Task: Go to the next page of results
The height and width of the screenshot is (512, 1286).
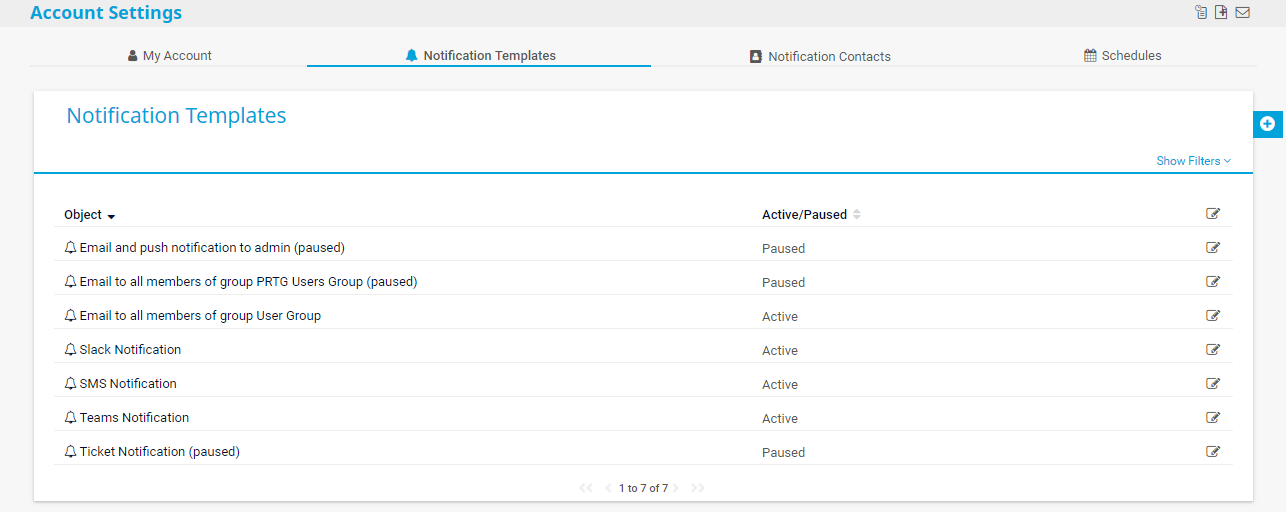Action: 676,488
